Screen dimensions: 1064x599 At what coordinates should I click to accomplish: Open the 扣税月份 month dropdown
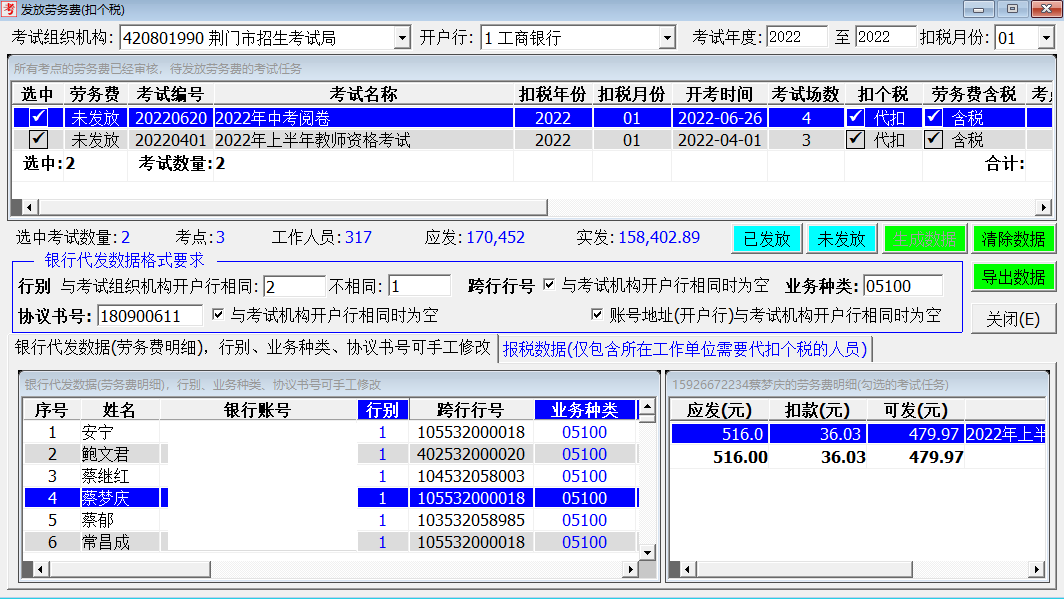click(1047, 38)
